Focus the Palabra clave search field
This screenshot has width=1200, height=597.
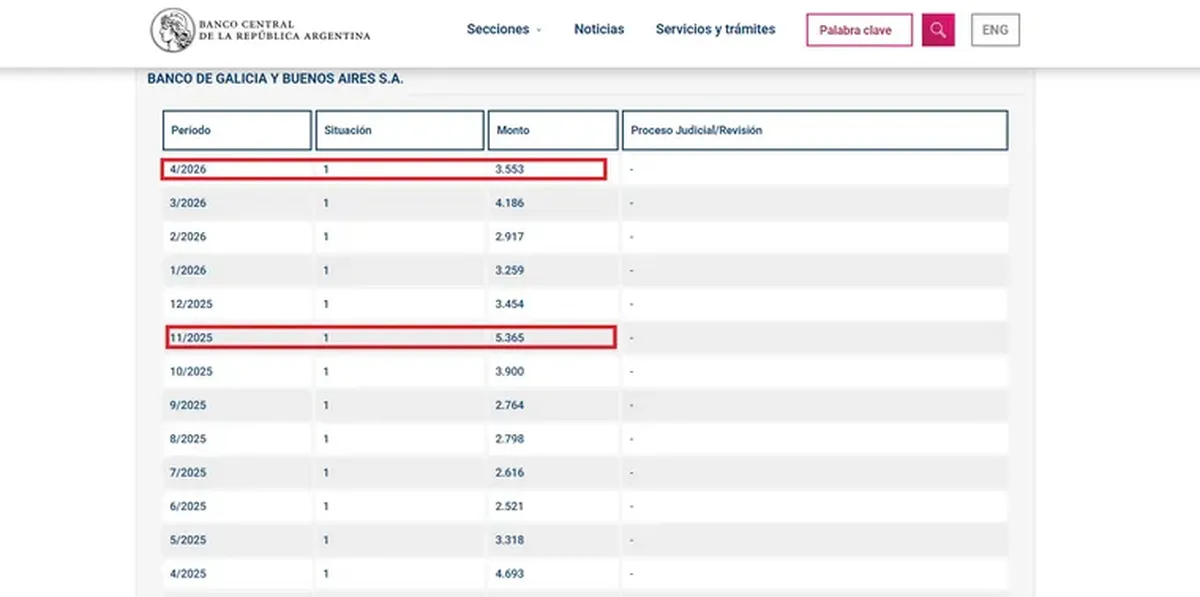859,30
